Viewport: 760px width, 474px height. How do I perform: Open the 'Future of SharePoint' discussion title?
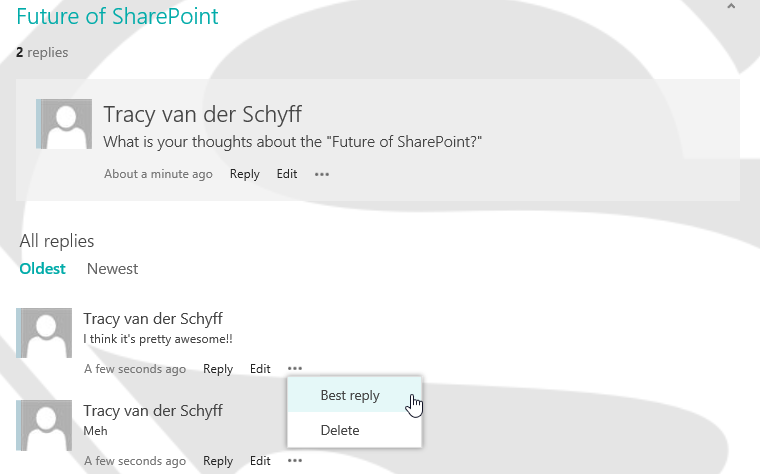[117, 17]
